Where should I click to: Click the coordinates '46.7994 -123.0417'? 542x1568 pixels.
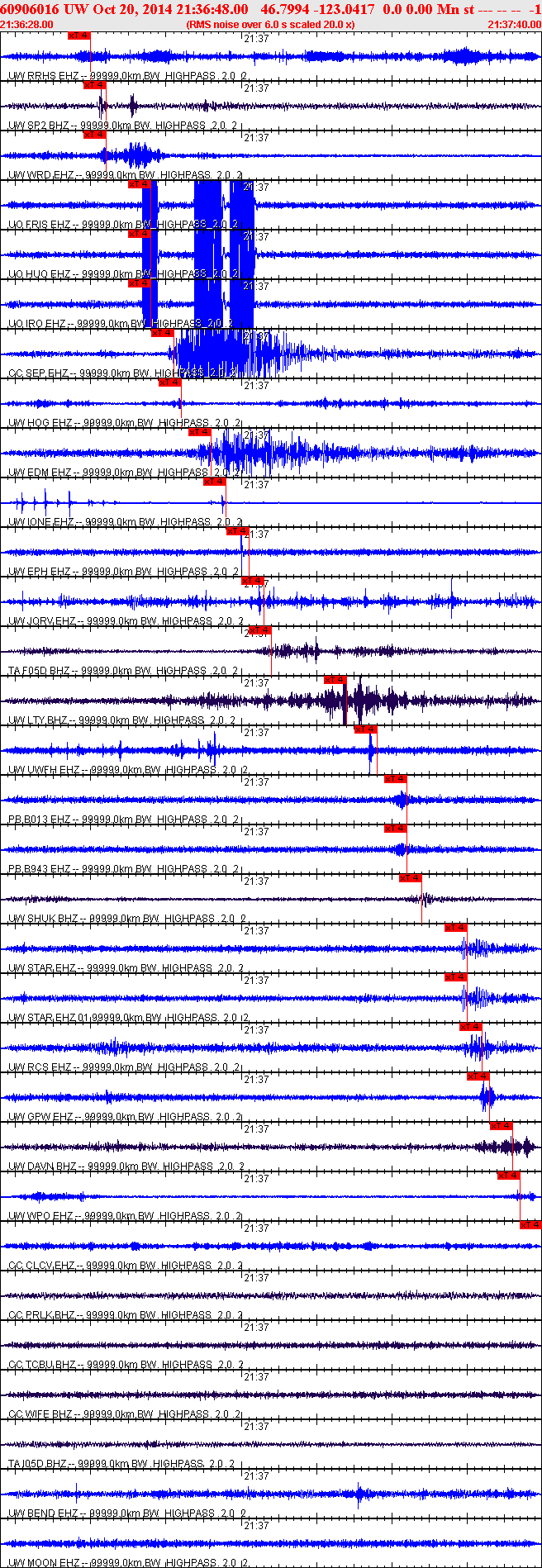(317, 9)
